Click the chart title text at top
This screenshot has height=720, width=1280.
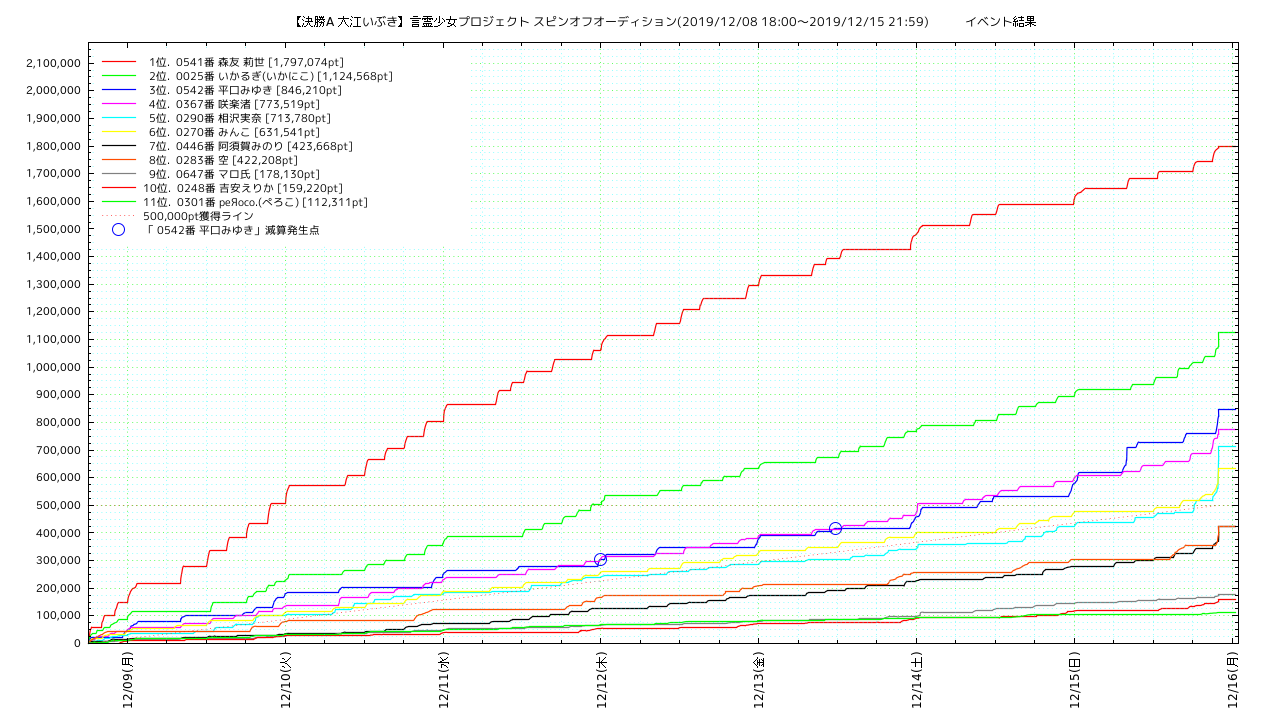[x=611, y=21]
